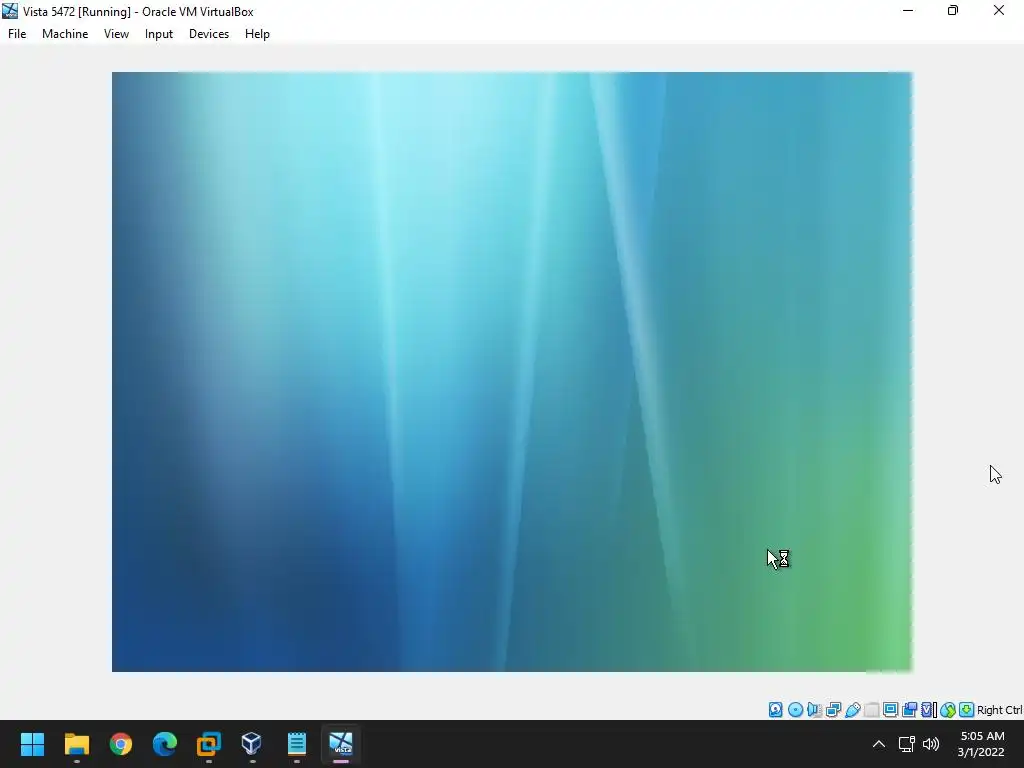Click the mouse integration status icon

tap(948, 710)
